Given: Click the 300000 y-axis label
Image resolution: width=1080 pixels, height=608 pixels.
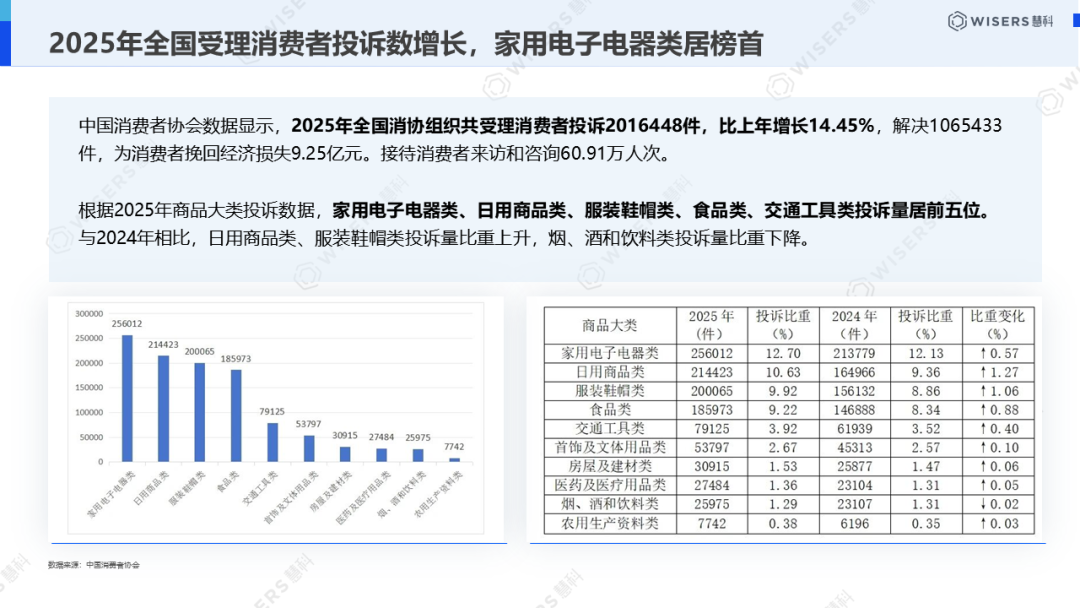Looking at the screenshot, I should coord(89,314).
